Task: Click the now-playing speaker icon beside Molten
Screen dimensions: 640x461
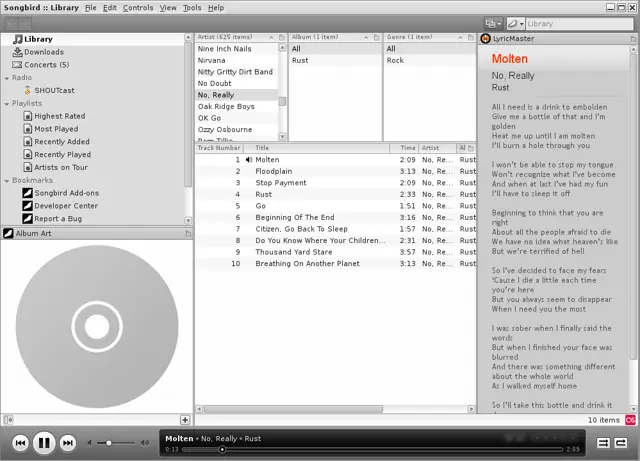Action: [x=249, y=160]
